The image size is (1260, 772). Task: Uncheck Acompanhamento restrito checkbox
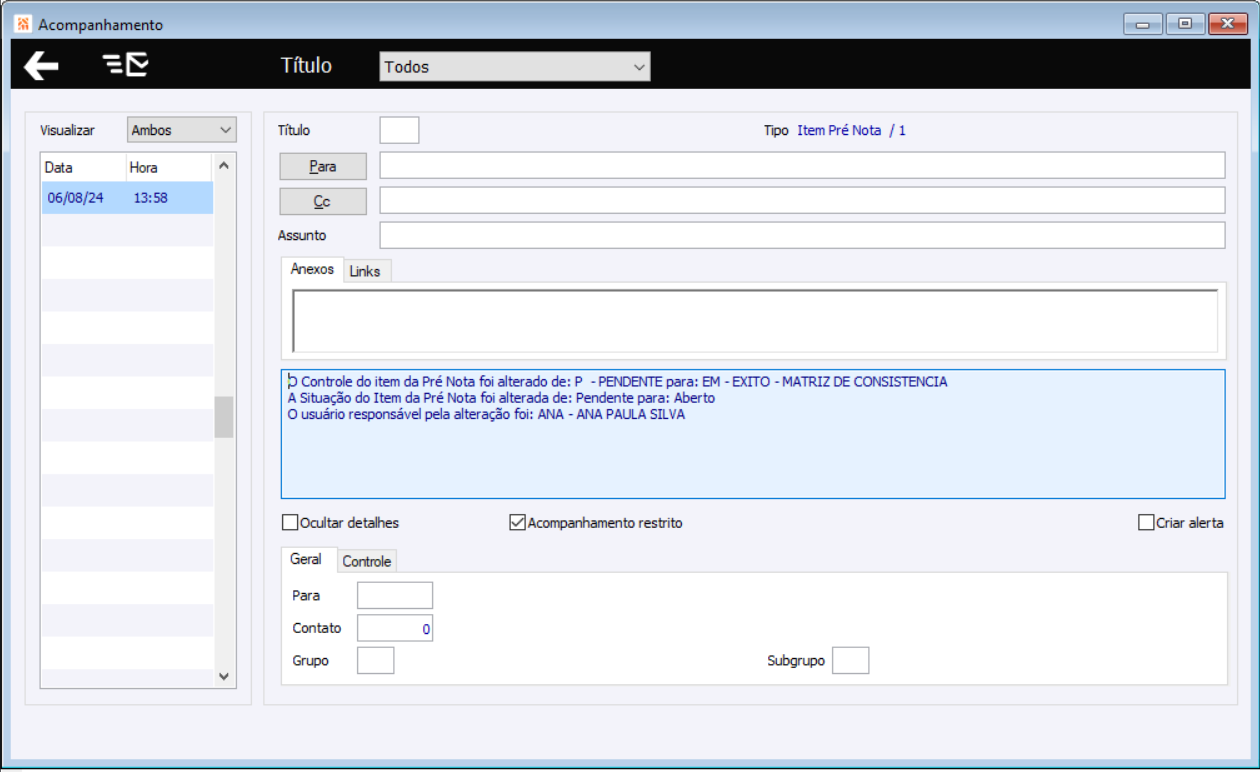(x=517, y=522)
